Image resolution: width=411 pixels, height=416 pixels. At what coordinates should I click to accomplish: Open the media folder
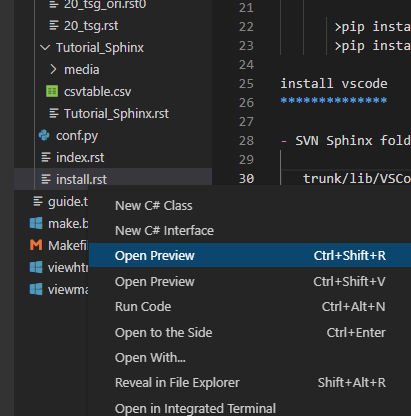tap(82, 70)
